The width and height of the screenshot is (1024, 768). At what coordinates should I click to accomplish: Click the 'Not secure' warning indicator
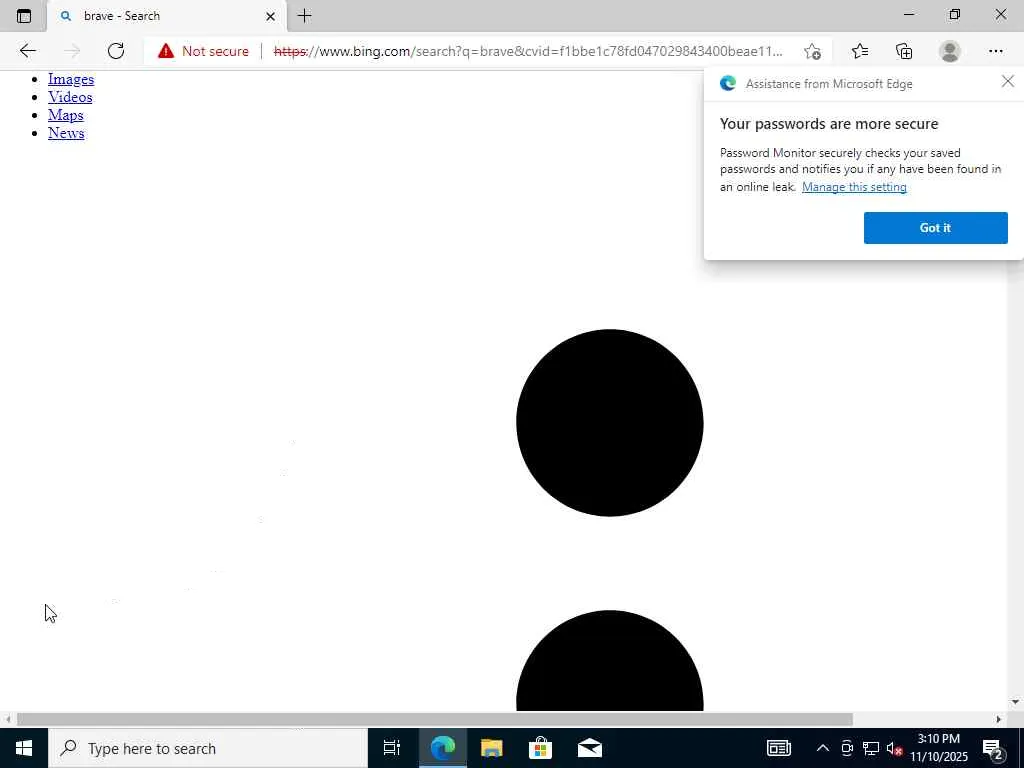pyautogui.click(x=203, y=51)
